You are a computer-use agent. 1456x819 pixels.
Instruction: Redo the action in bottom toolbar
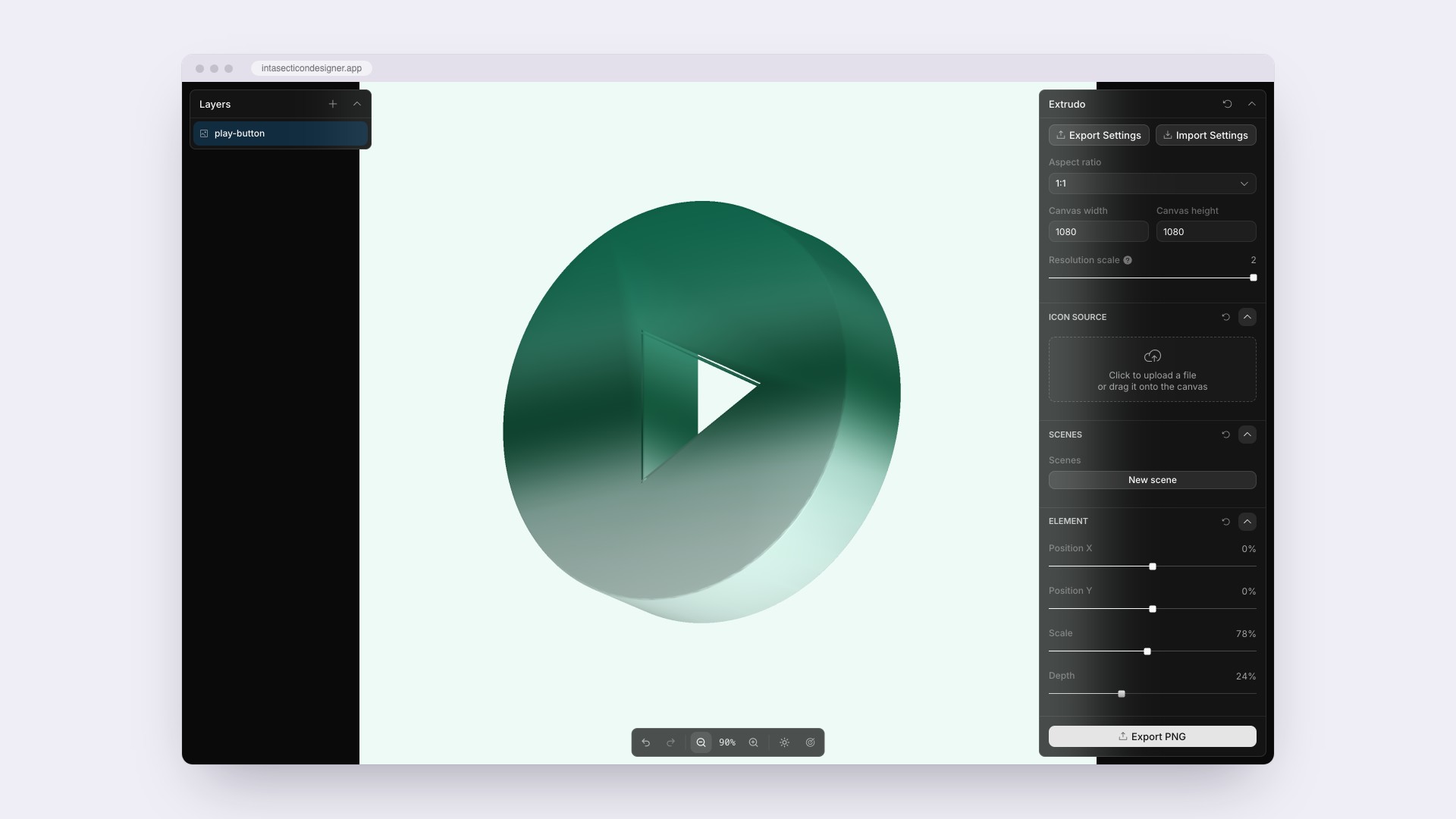(670, 742)
